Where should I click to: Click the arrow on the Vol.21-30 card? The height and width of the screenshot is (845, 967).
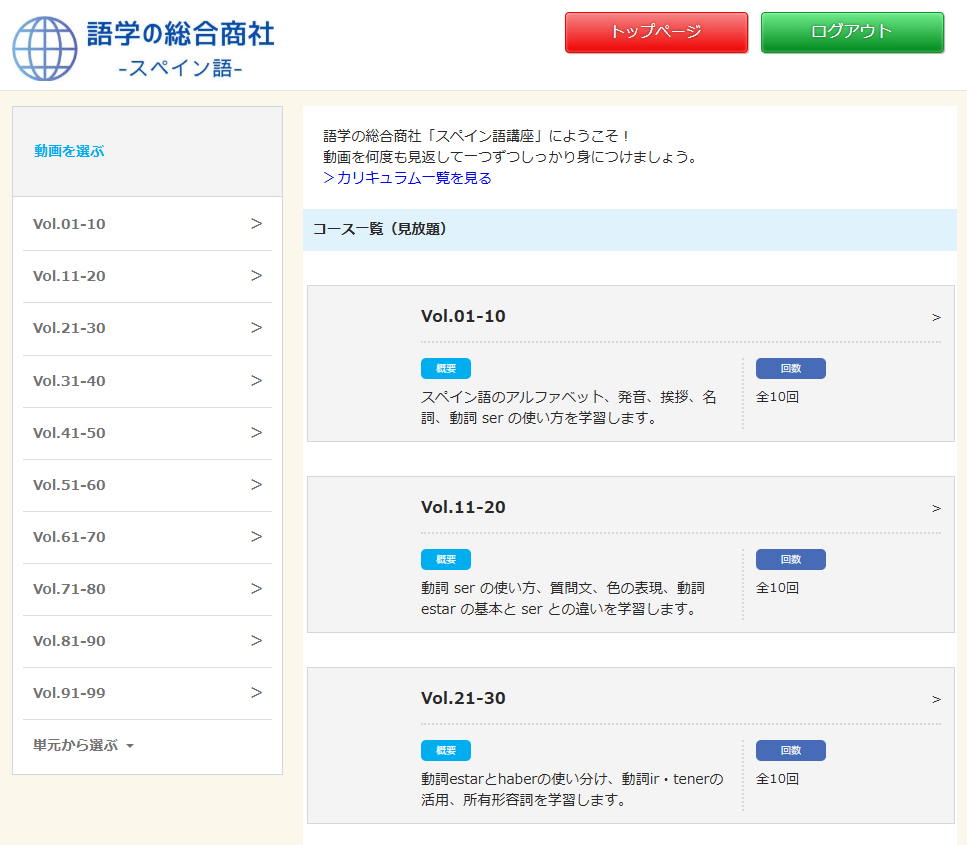pos(936,699)
